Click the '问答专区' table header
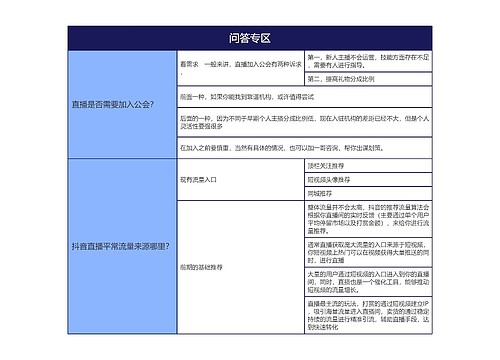The image size is (500, 360). click(250, 38)
